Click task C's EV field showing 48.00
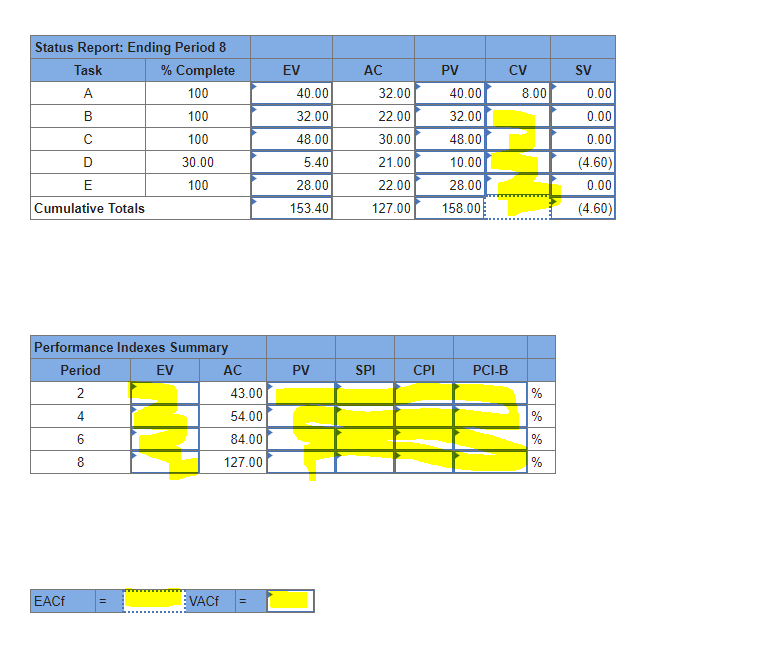This screenshot has width=776, height=666. pos(291,139)
